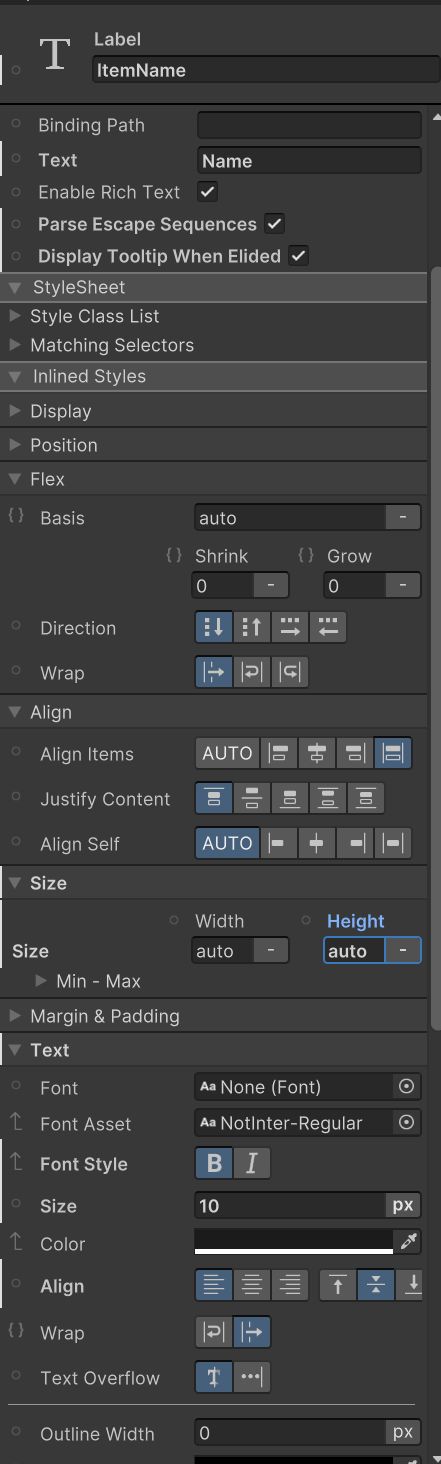This screenshot has height=1464, width=441.
Task: Set Align Items to AUTO
Action: tap(227, 753)
